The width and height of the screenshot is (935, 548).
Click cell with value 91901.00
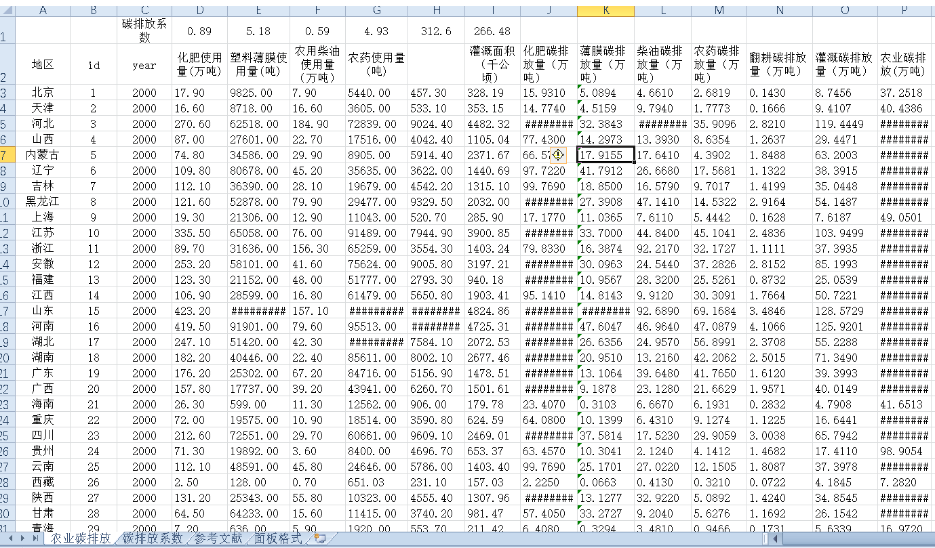[258, 326]
